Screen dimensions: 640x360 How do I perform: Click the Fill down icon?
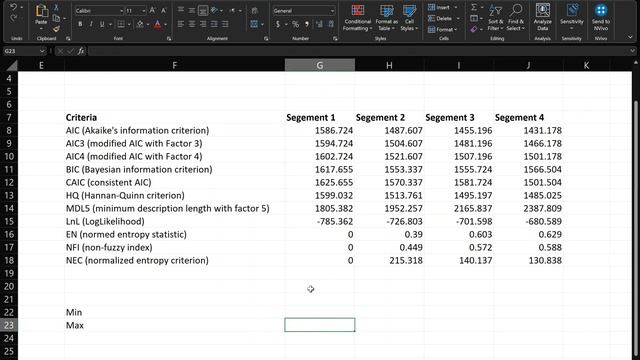474,18
